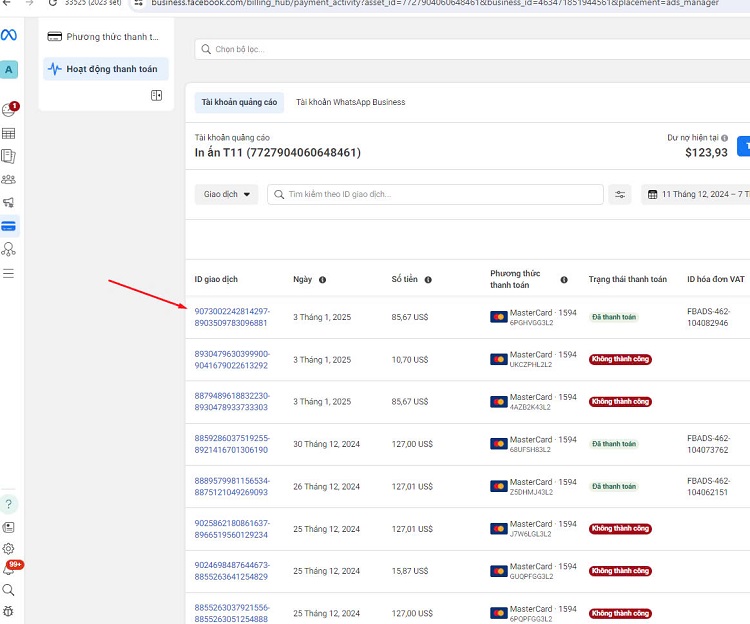Open the all tools hamburger menu

click(9, 273)
